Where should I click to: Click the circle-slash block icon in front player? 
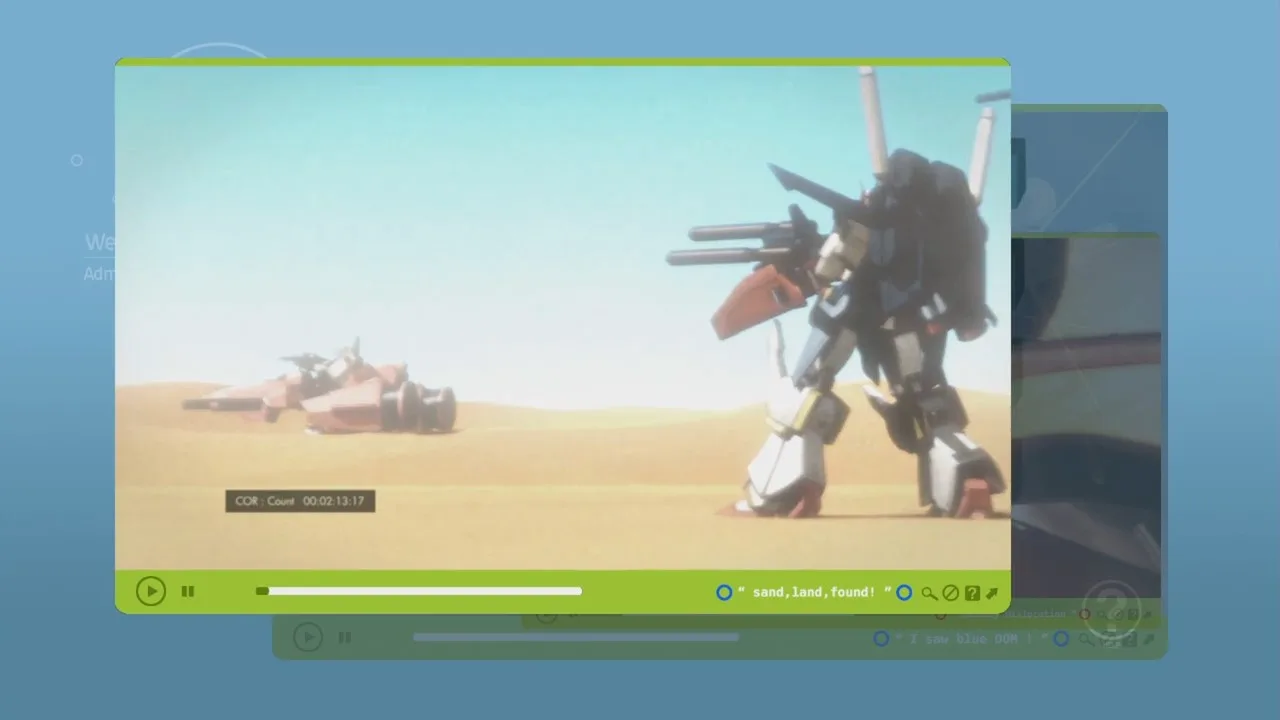pyautogui.click(x=951, y=593)
